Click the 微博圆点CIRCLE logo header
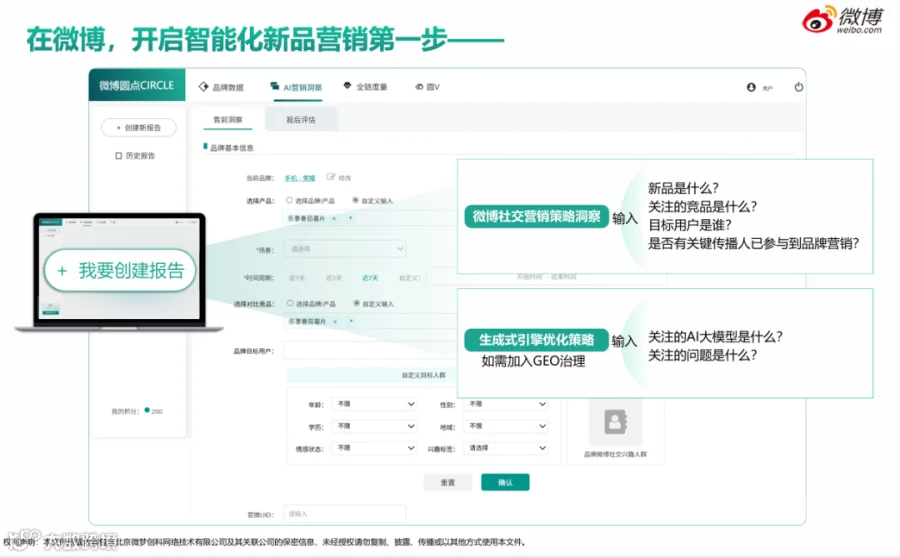Screen dimensions: 900x558 click(x=137, y=86)
